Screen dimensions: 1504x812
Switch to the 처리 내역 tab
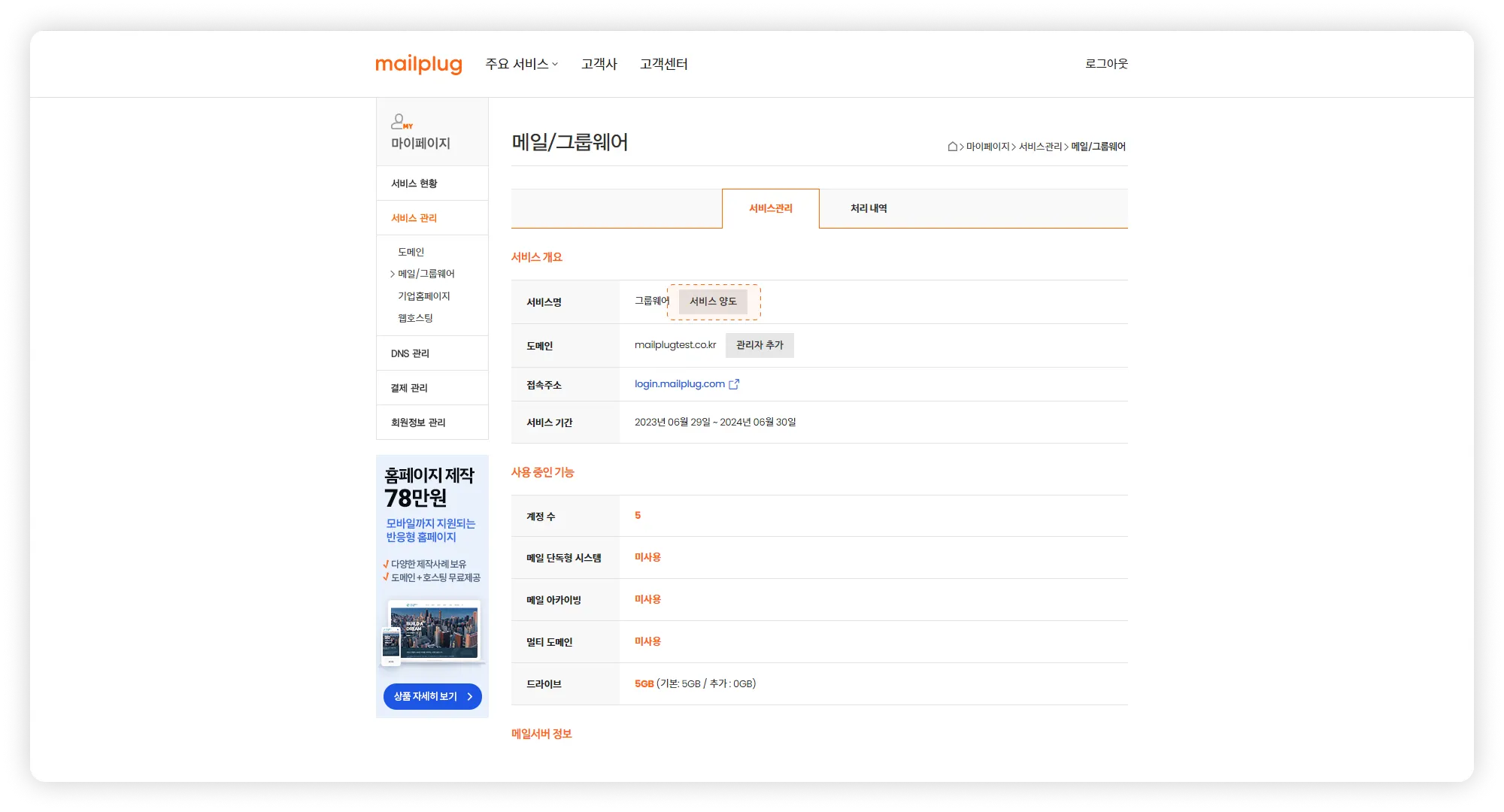tap(869, 208)
